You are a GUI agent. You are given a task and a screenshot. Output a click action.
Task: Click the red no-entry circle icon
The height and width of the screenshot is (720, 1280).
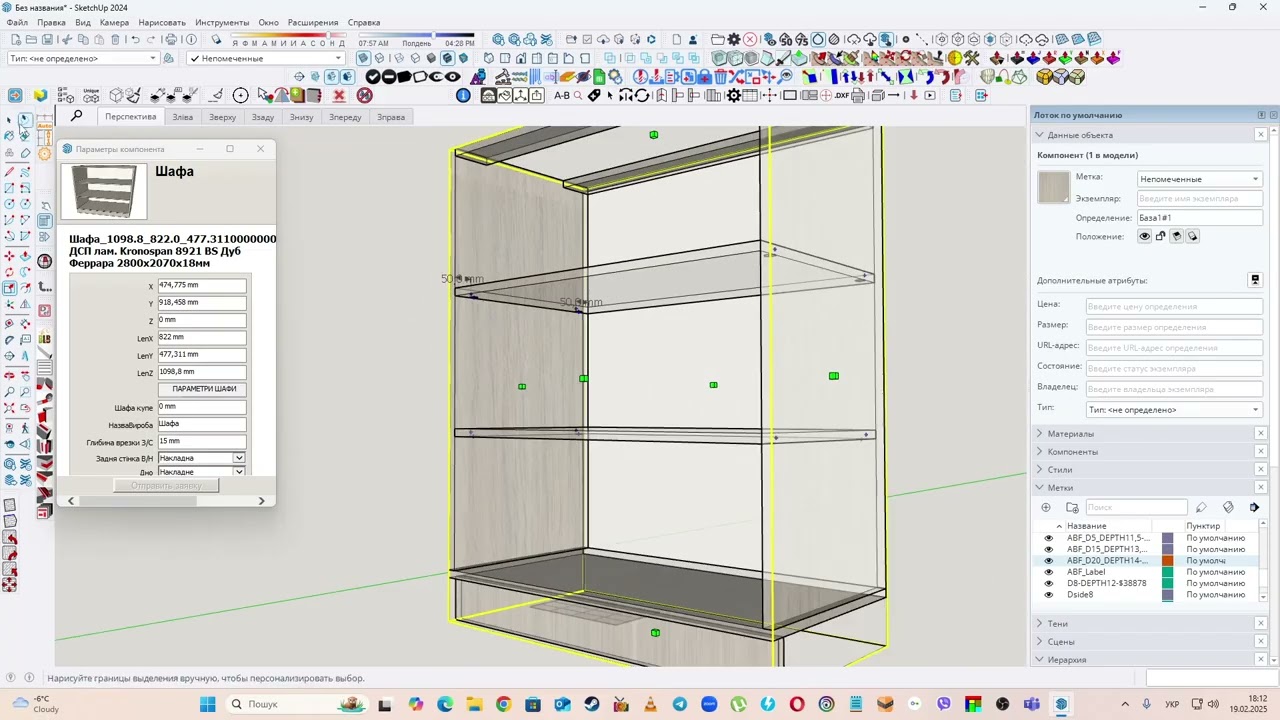364,95
